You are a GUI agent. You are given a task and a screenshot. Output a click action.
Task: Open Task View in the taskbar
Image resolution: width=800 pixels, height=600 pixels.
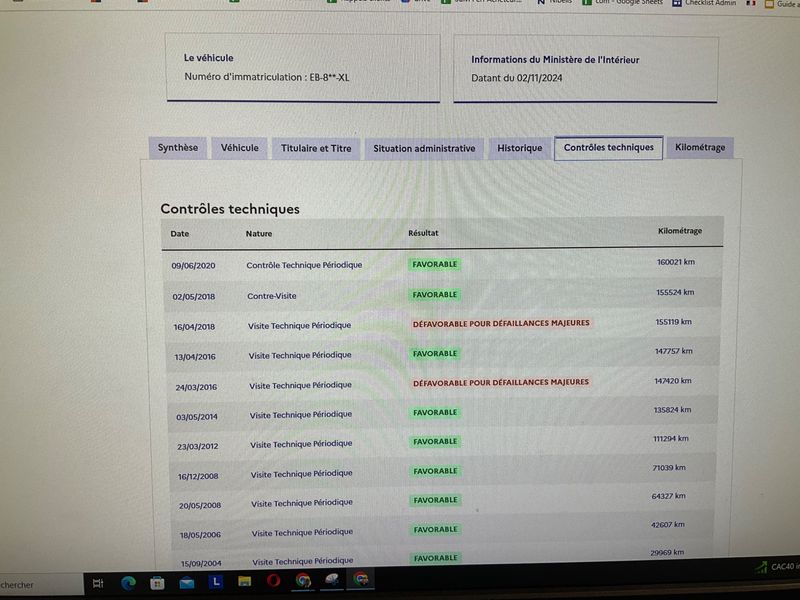[97, 583]
